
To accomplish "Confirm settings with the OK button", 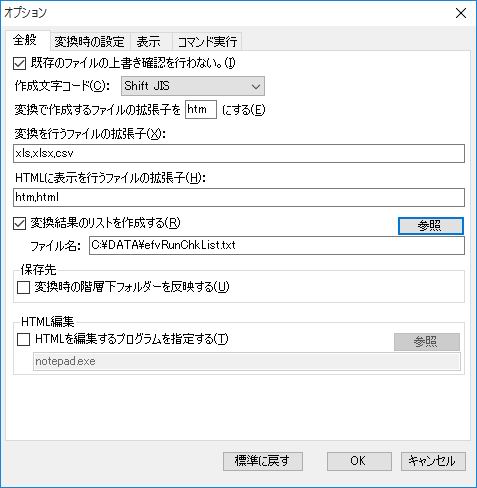I will point(359,461).
